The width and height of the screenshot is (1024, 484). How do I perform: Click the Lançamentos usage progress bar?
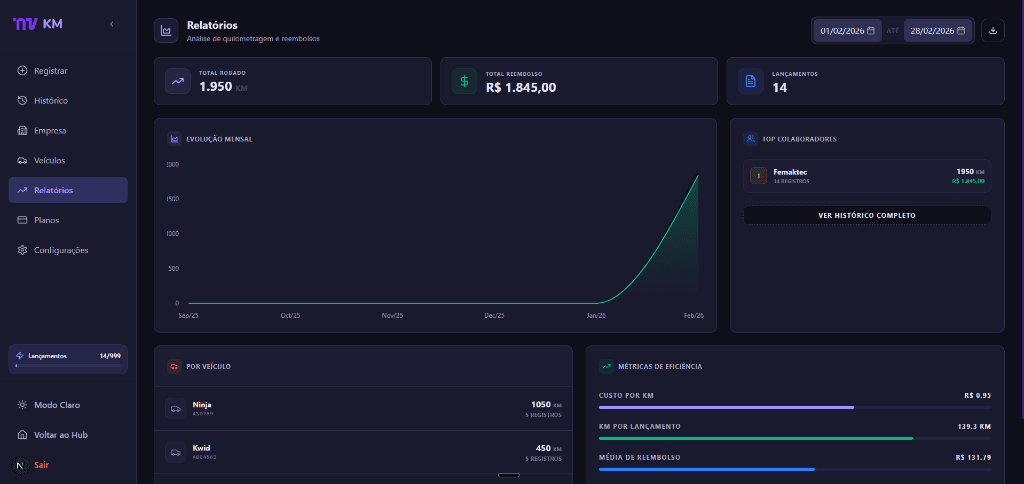[x=67, y=366]
